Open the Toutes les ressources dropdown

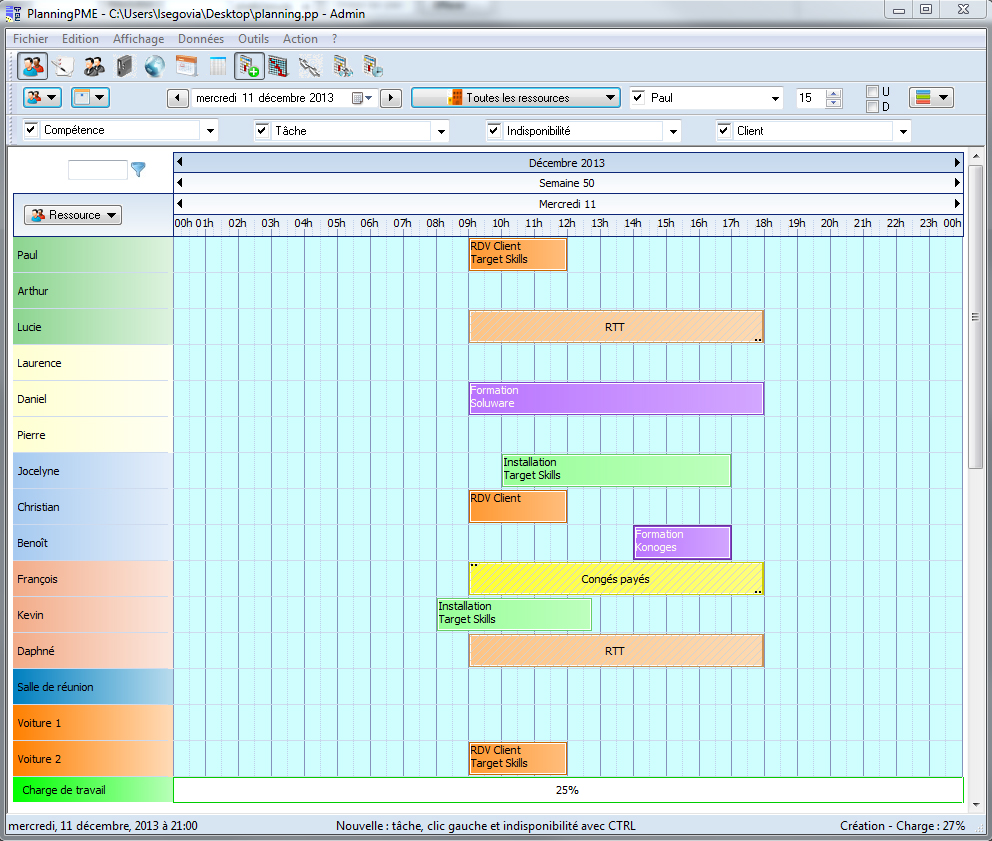[515, 97]
